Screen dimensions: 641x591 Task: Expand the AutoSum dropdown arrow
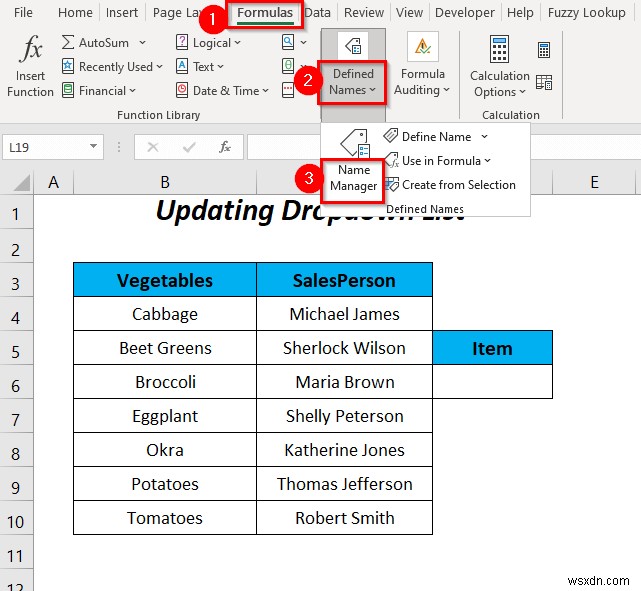point(142,43)
